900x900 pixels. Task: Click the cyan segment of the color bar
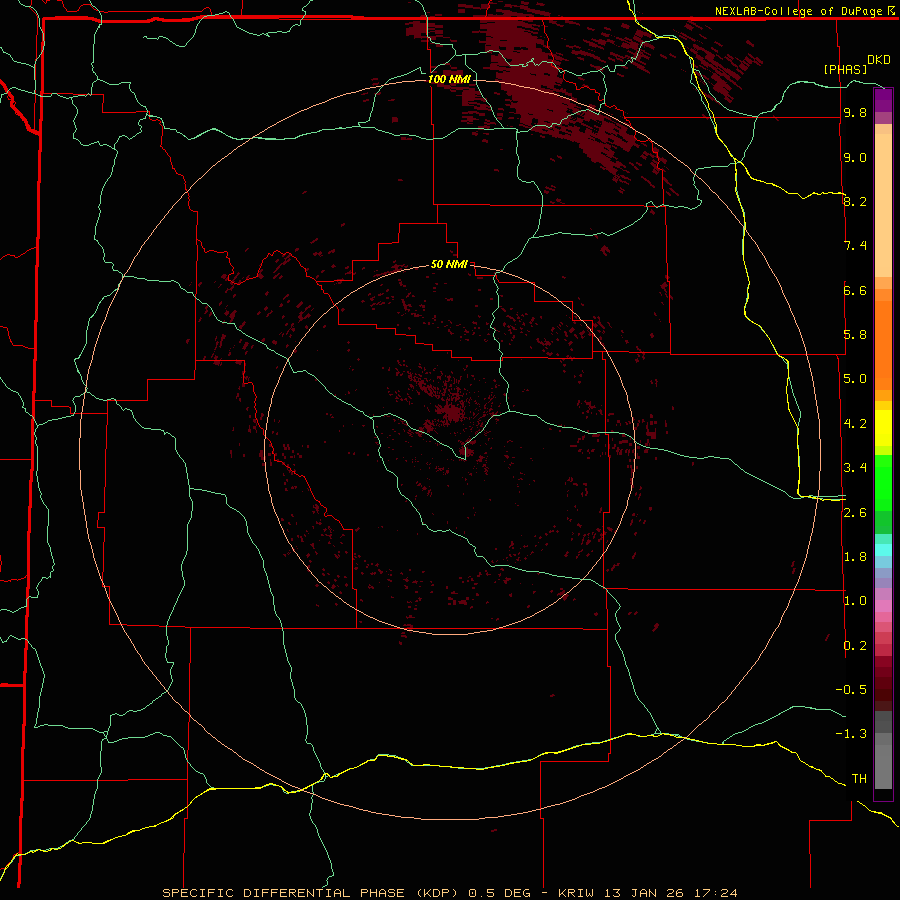pos(883,550)
